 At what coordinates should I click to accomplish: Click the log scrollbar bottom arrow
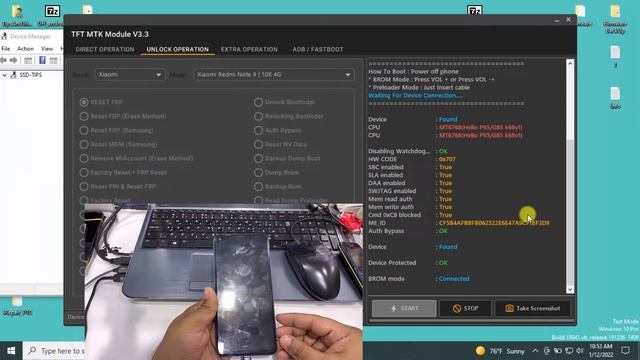(x=570, y=289)
